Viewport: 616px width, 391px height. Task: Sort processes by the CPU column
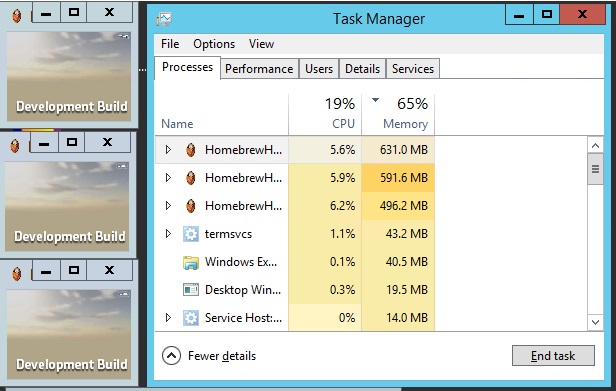(x=325, y=114)
